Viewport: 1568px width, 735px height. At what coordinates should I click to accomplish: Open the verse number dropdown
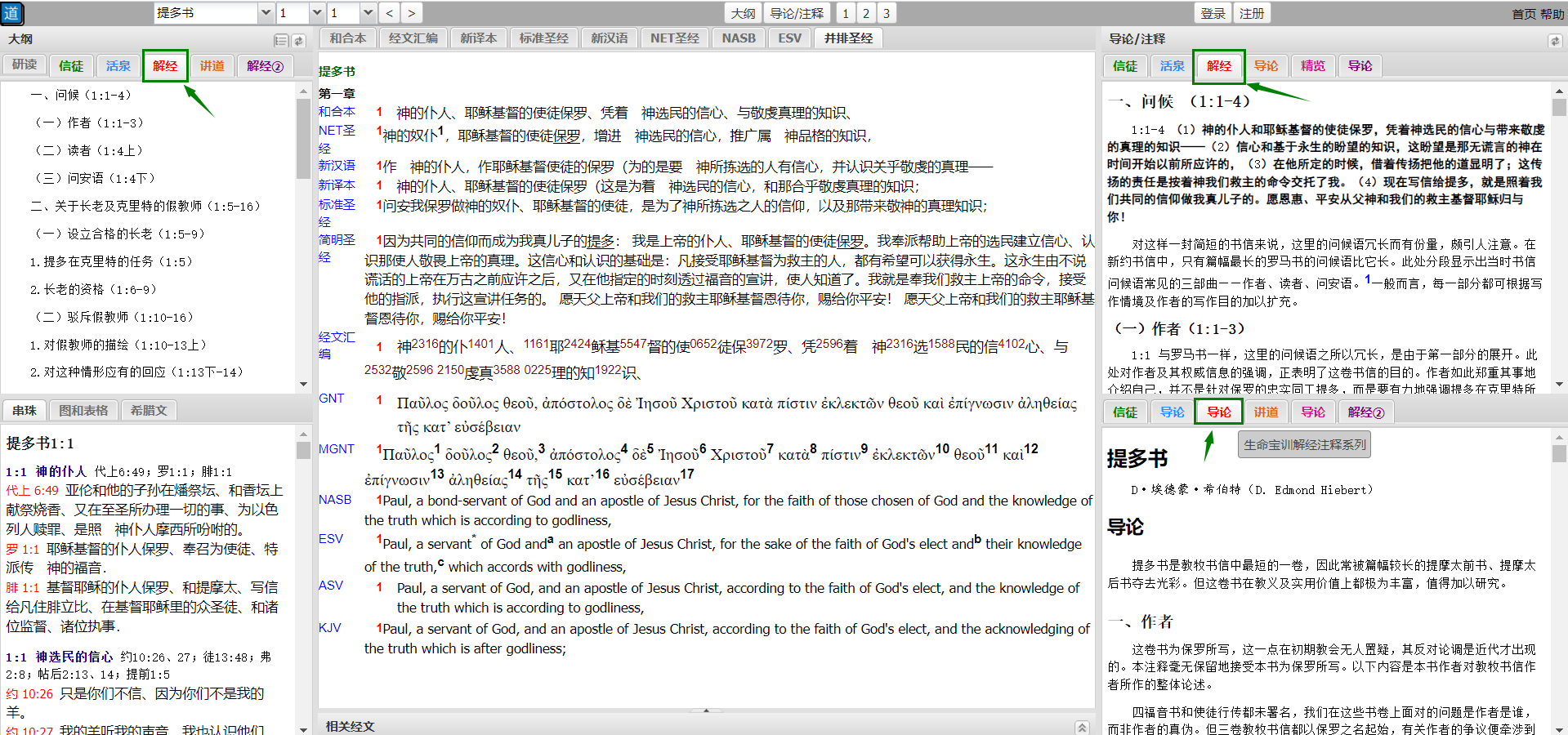368,13
